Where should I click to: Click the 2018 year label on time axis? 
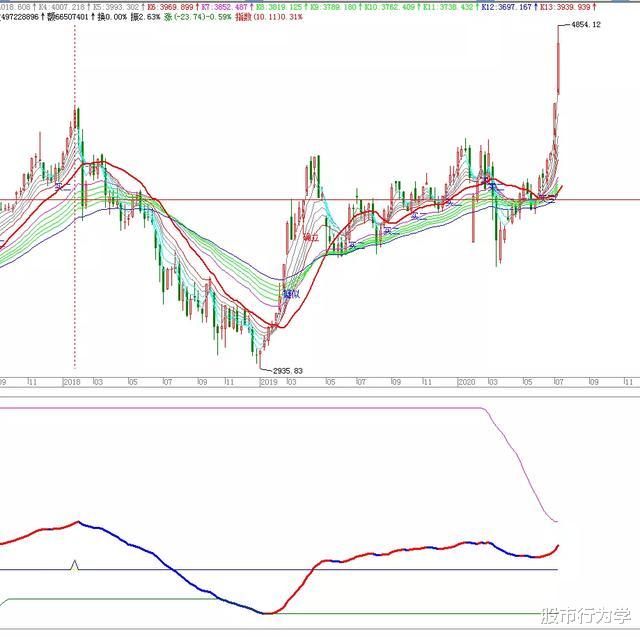pos(72,382)
